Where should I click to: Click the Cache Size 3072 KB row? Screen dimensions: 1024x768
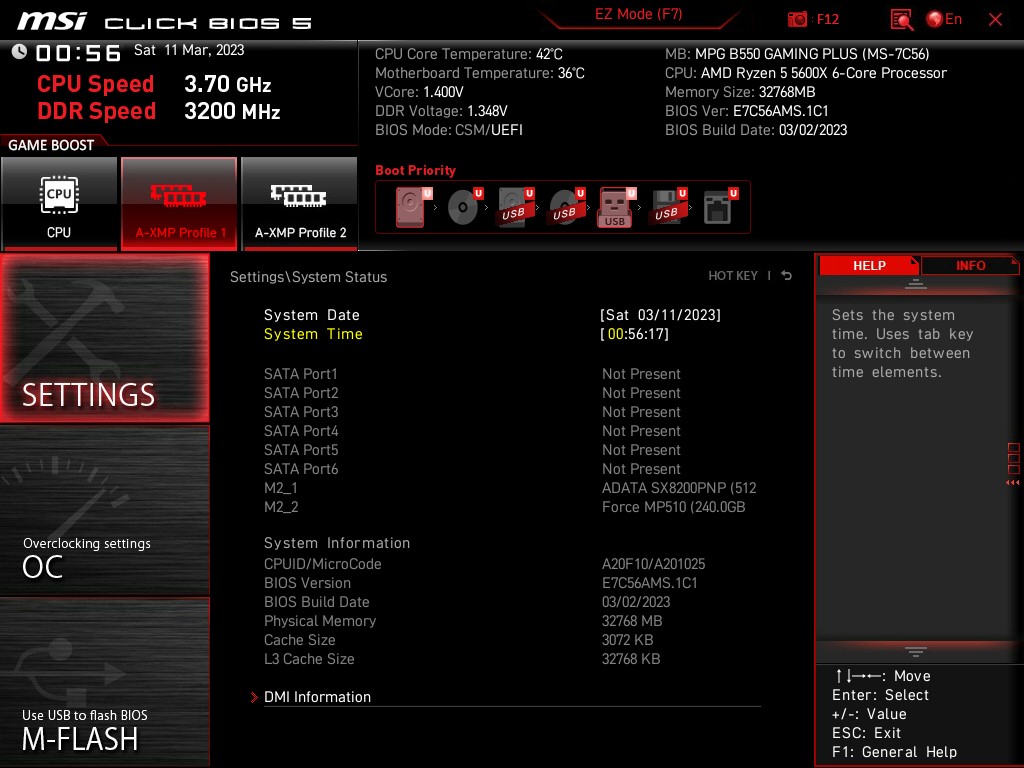point(458,639)
